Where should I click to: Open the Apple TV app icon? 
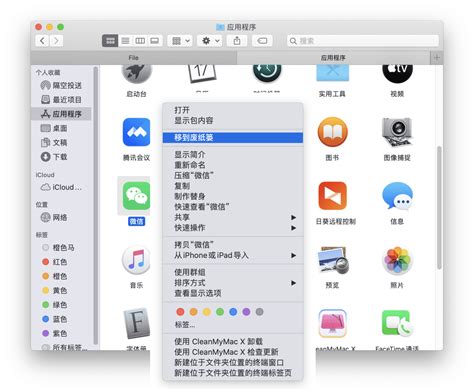[x=397, y=74]
